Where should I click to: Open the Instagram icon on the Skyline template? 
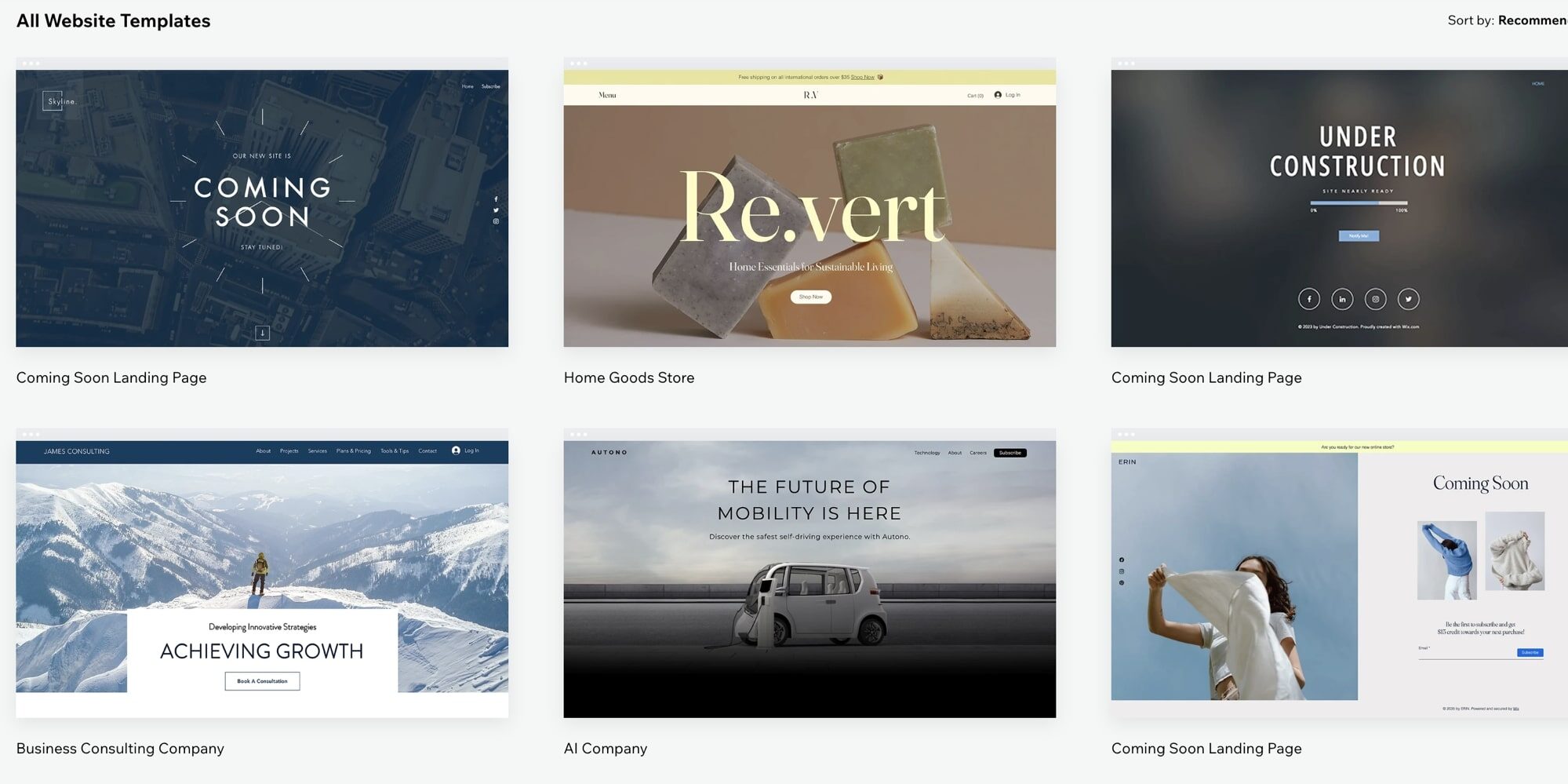[x=497, y=221]
